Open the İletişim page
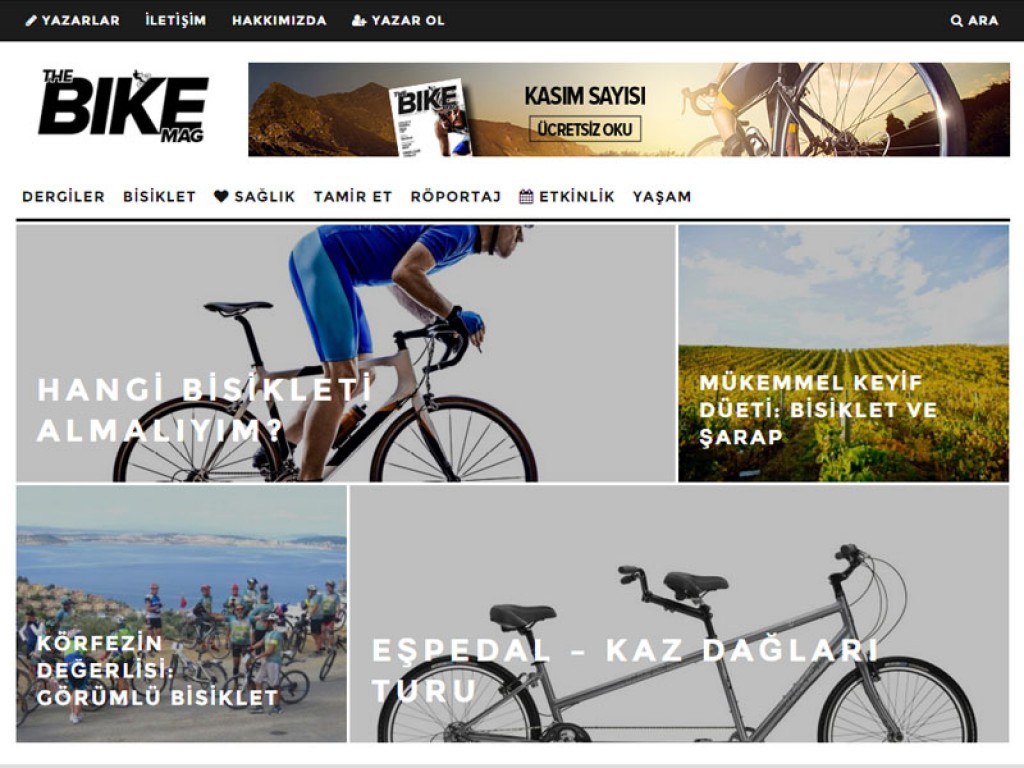Viewport: 1024px width, 768px height. 176,20
